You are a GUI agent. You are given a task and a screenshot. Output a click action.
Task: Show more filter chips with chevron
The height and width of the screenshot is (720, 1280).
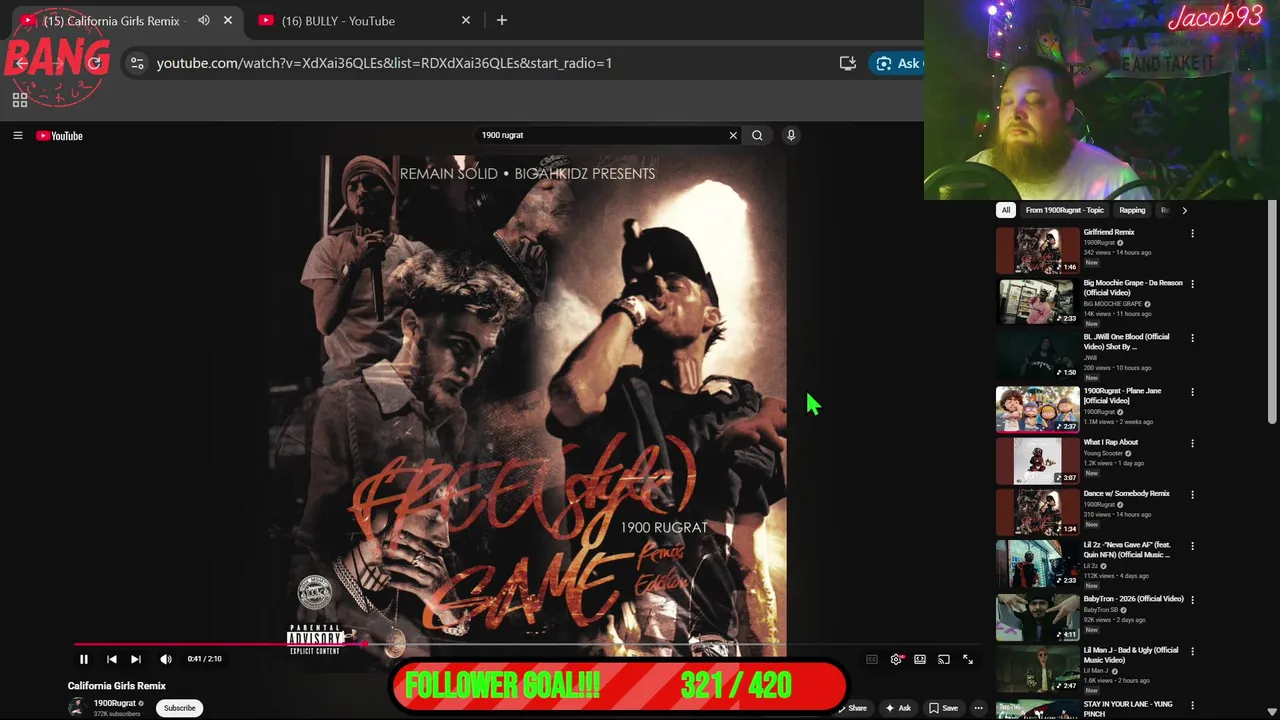pos(1184,210)
